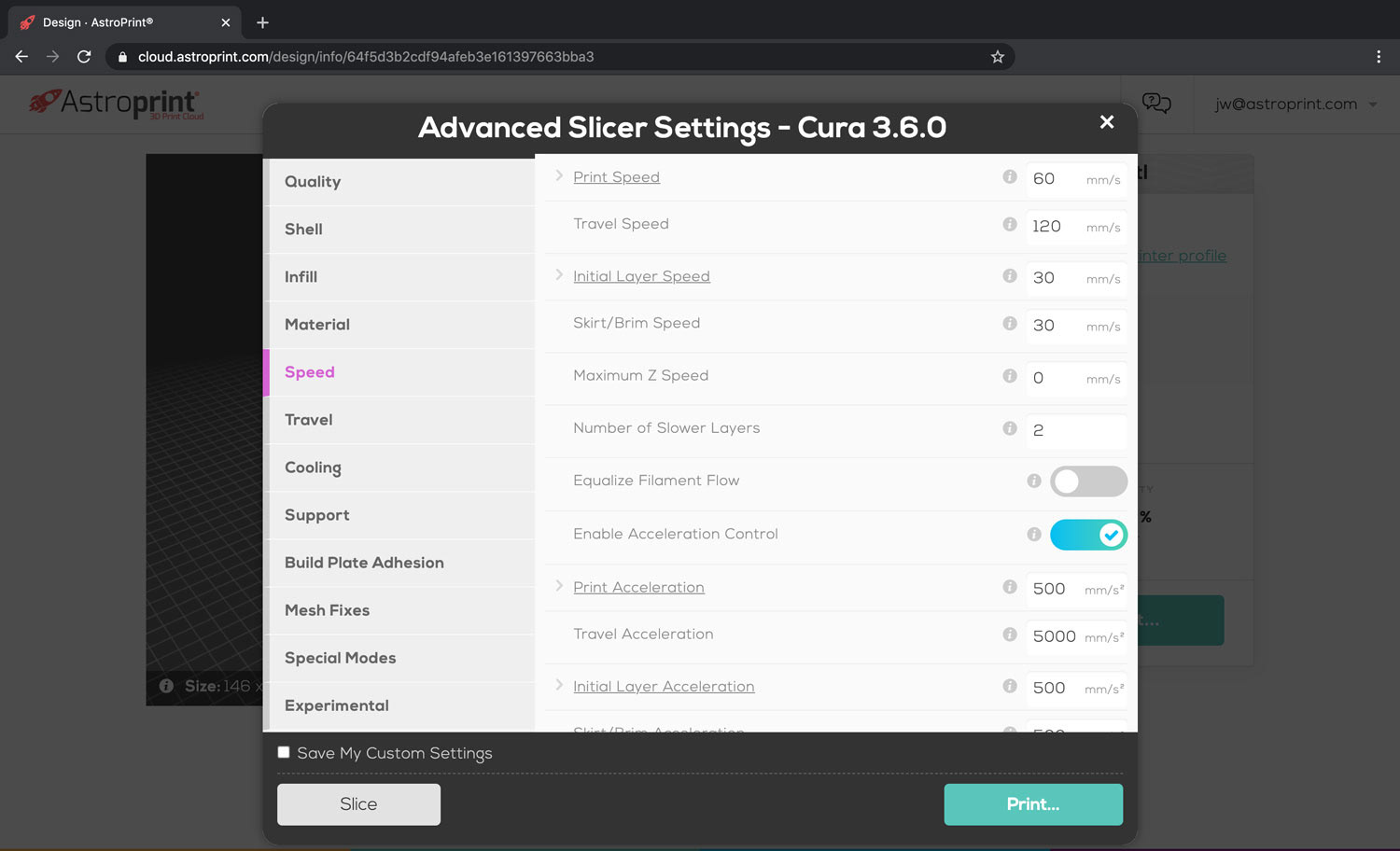This screenshot has height=851, width=1400.
Task: Expand Initial Layer Acceleration chevron
Action: click(558, 685)
